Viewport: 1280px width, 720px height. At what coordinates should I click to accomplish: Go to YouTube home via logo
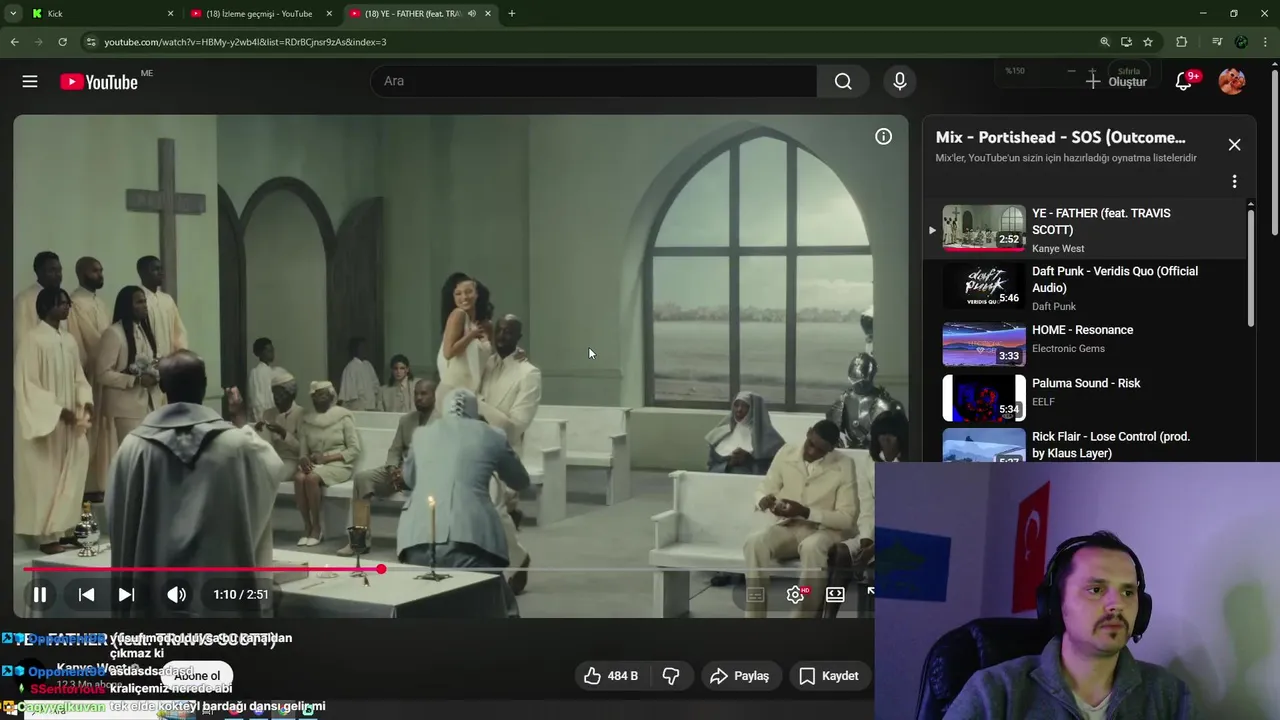point(98,82)
